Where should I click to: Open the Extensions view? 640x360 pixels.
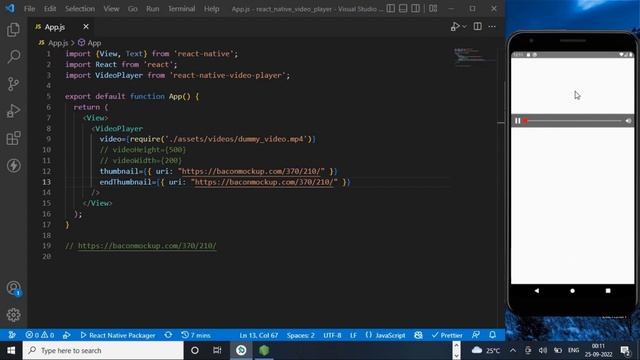coord(13,138)
